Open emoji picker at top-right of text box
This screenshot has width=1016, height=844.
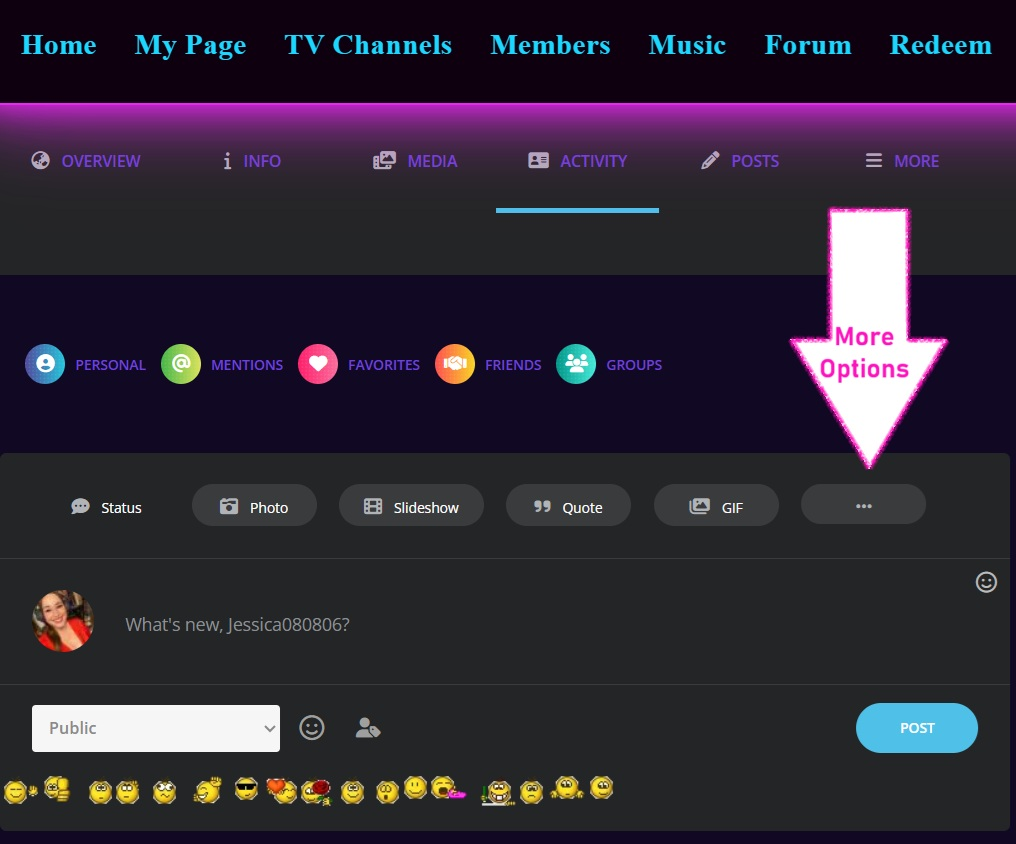coord(986,582)
